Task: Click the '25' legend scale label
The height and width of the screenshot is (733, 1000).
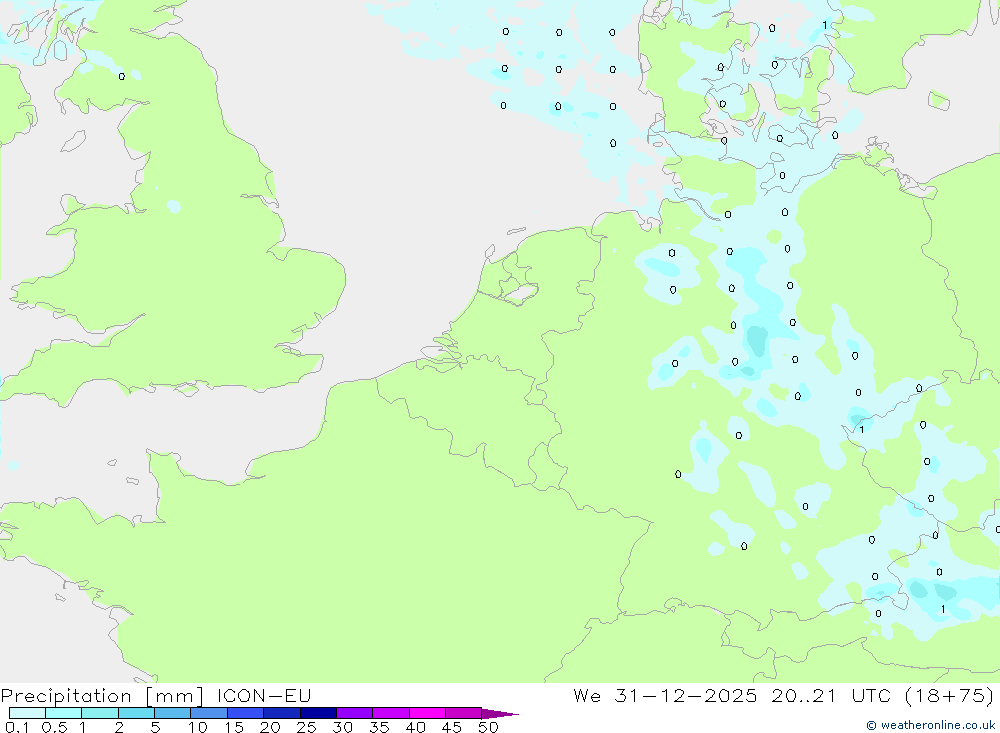Action: [x=306, y=727]
